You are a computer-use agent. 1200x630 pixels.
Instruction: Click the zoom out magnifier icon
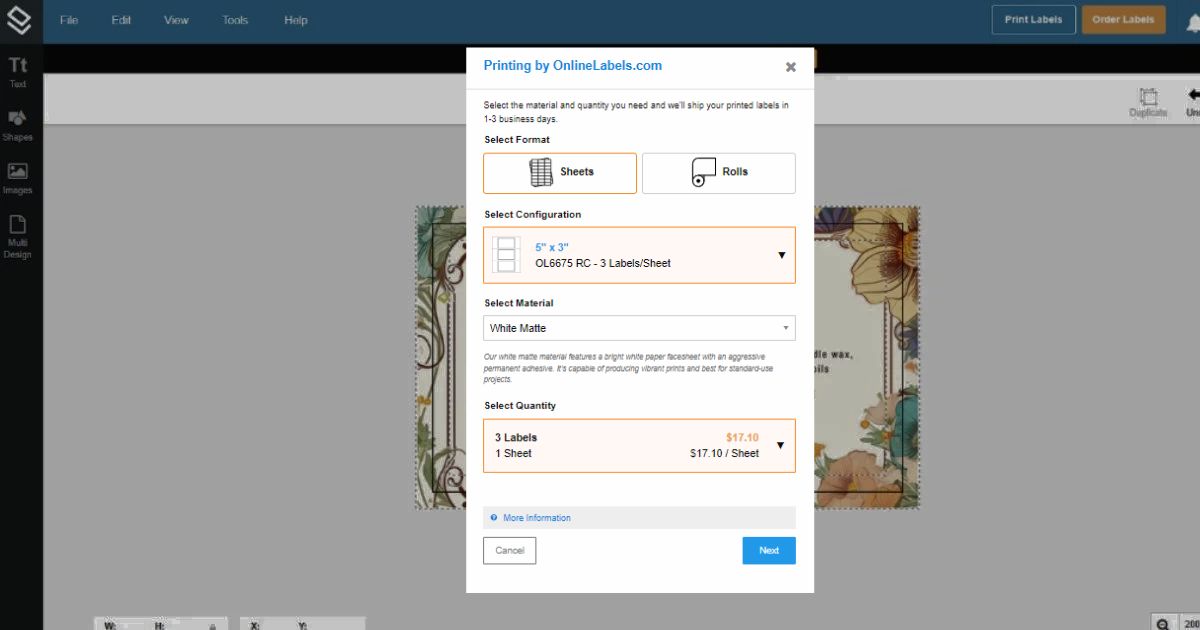coord(1162,623)
